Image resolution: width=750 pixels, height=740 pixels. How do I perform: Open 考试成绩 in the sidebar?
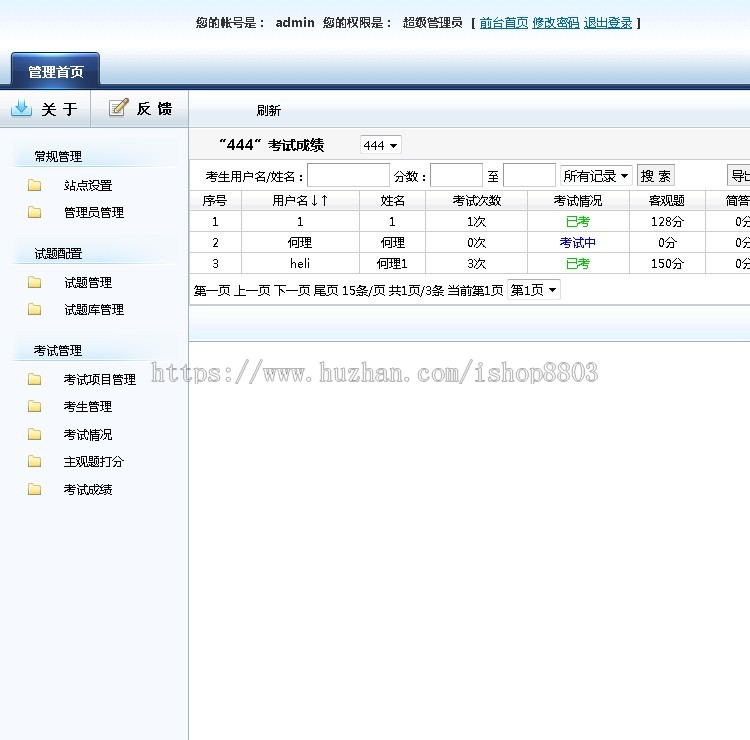pos(88,490)
